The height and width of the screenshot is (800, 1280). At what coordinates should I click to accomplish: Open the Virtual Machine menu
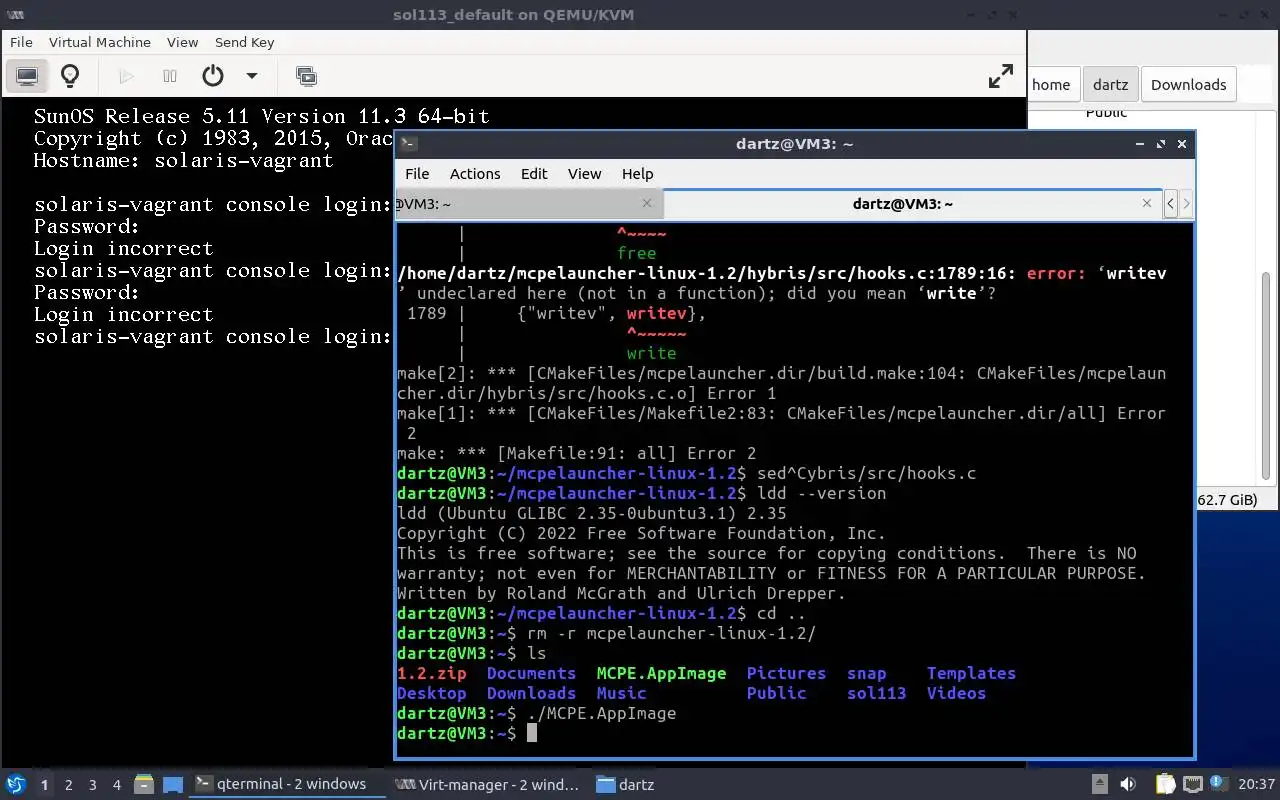[100, 42]
